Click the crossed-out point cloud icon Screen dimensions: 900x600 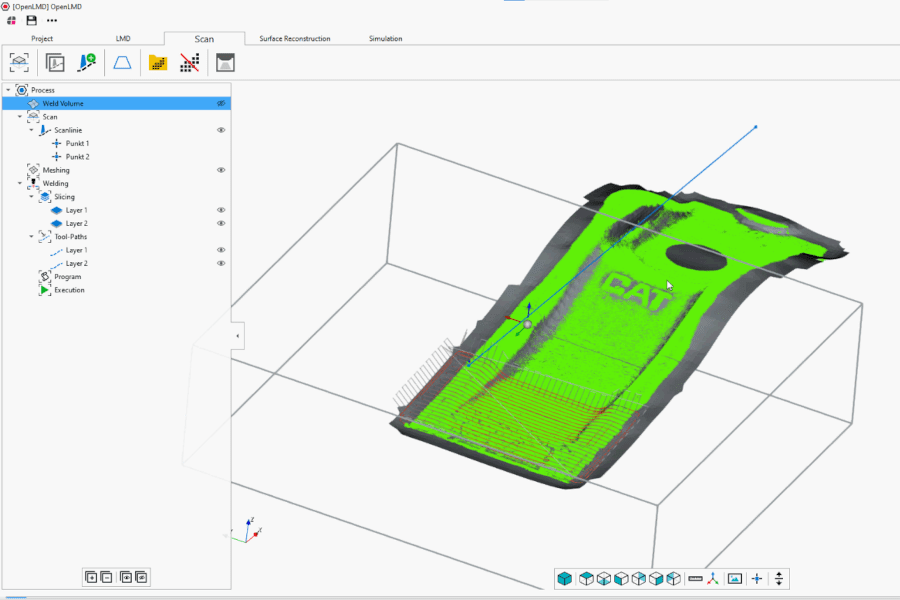pyautogui.click(x=189, y=63)
